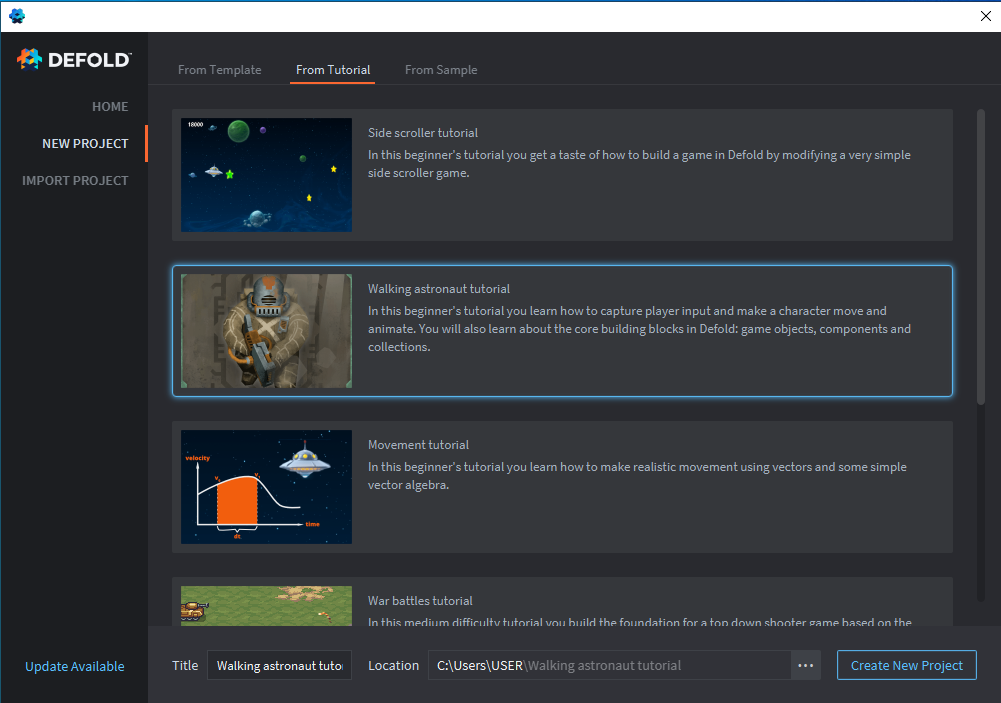Open IMPORT PROJECT in the sidebar
The image size is (1001, 703).
(x=75, y=181)
